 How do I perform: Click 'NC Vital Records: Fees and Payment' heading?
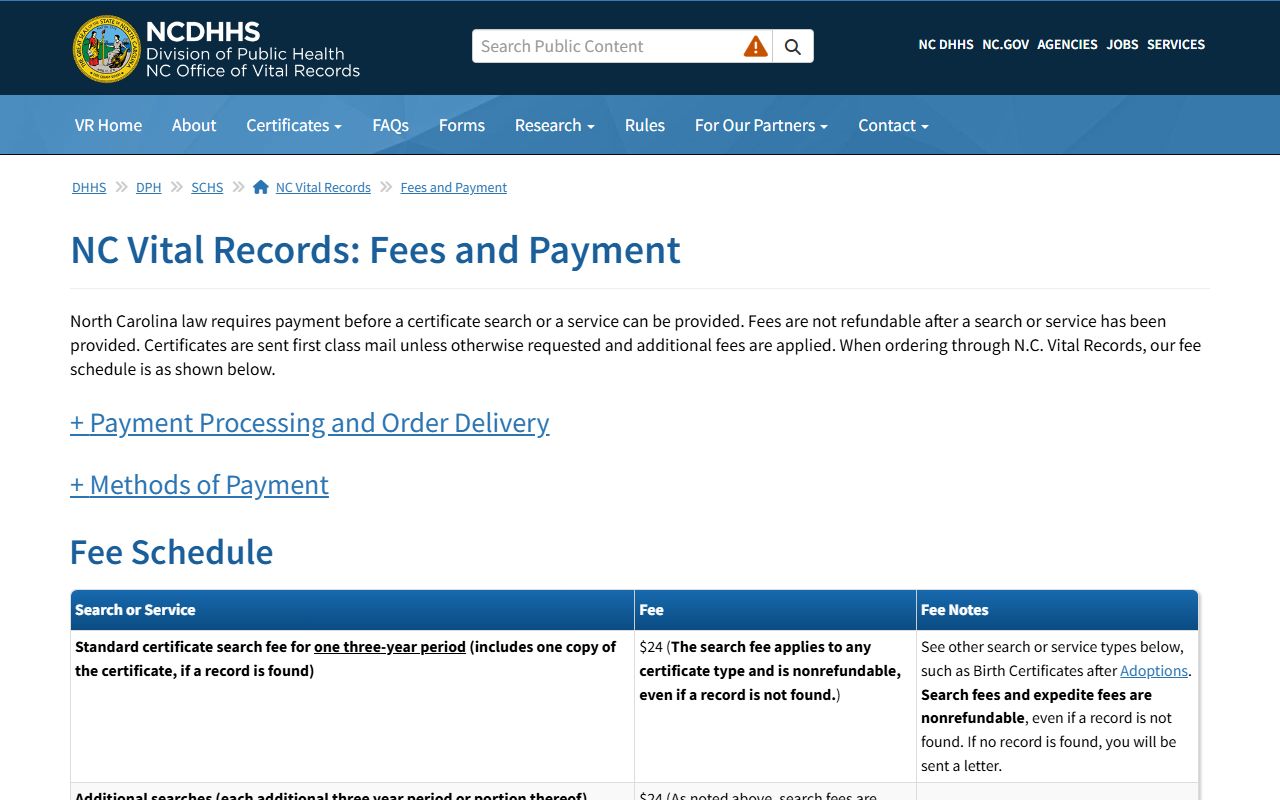click(x=375, y=250)
